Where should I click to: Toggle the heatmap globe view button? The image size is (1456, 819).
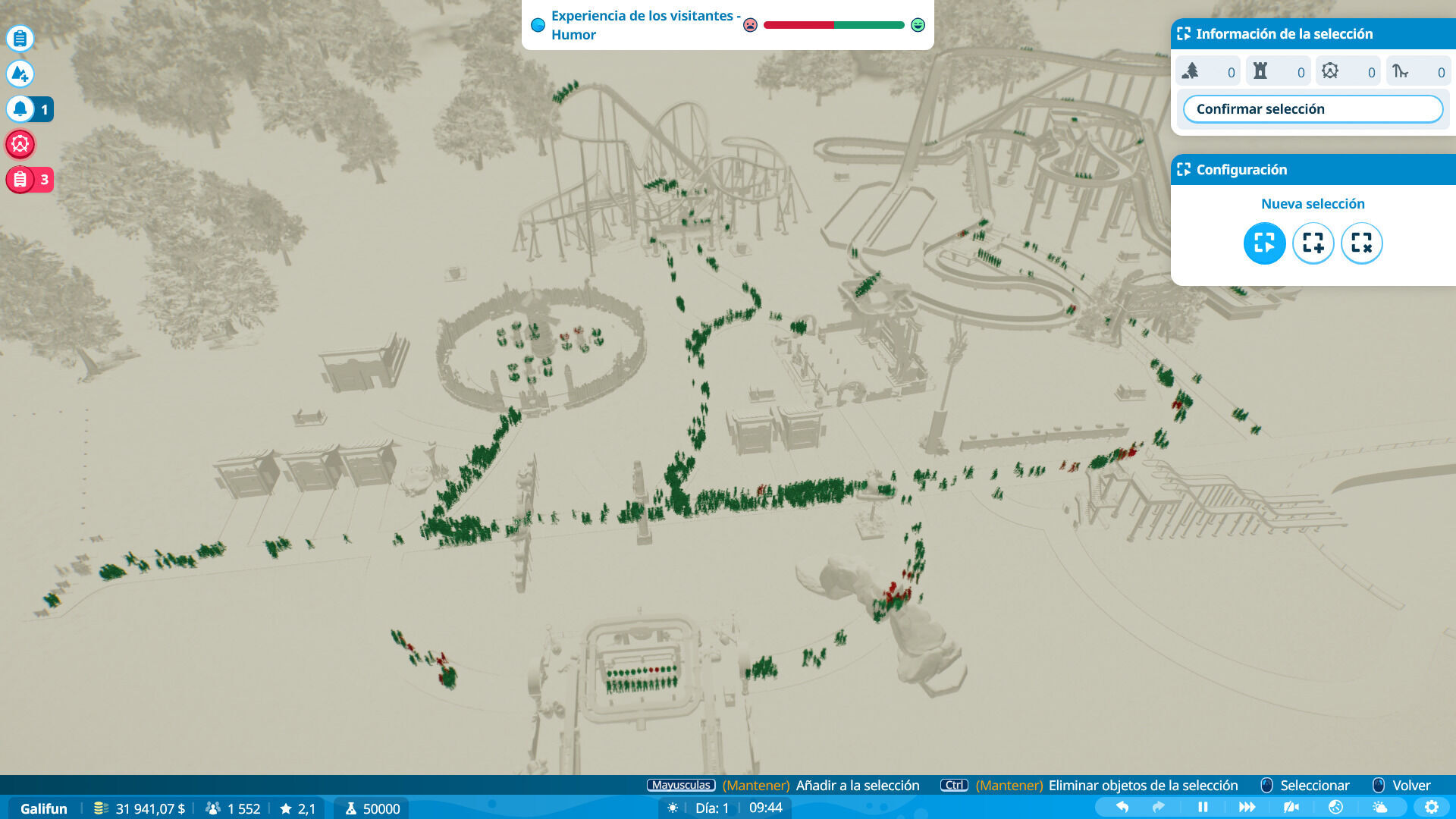click(x=1335, y=808)
